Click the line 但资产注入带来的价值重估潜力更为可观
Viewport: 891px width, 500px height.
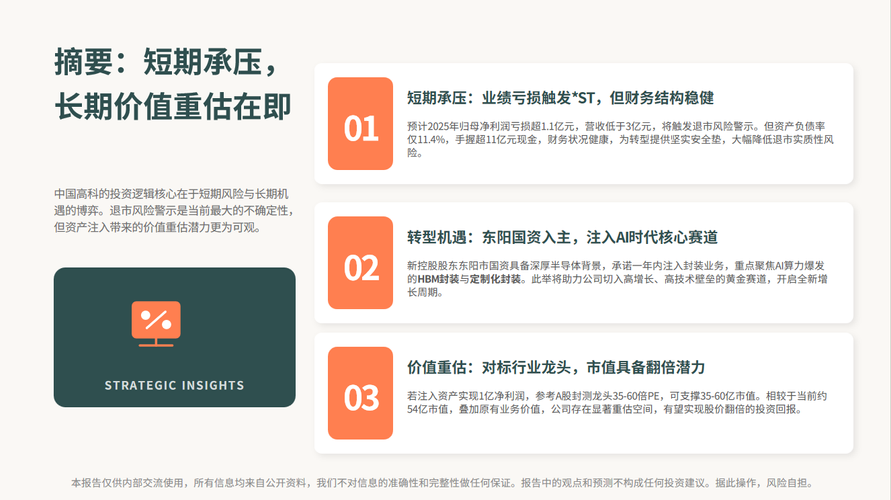pyautogui.click(x=157, y=228)
